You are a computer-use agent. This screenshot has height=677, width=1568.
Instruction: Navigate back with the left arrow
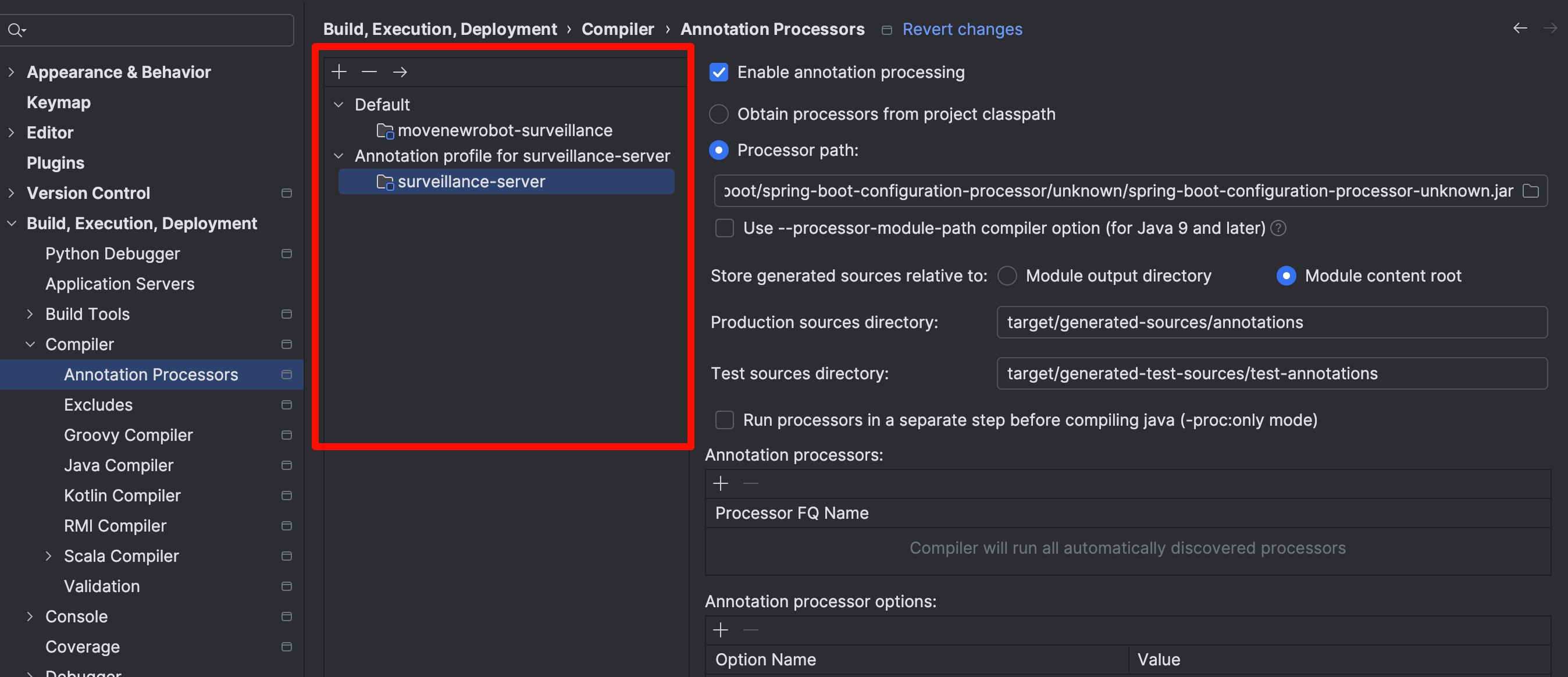[x=1520, y=28]
